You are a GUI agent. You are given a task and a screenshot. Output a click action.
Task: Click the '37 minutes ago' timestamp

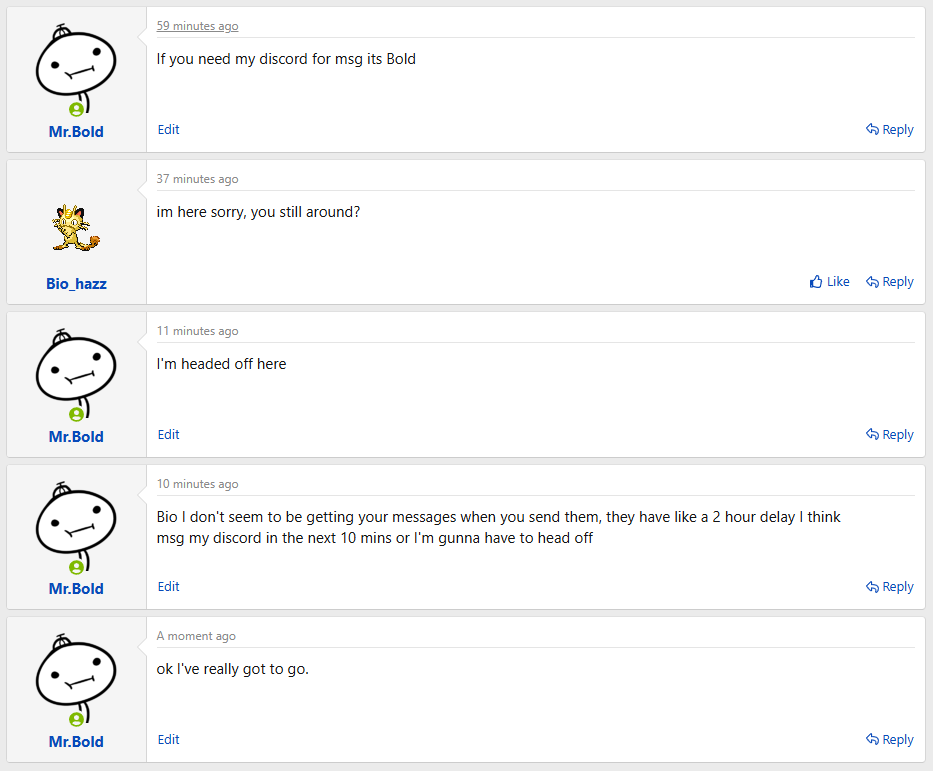(198, 179)
